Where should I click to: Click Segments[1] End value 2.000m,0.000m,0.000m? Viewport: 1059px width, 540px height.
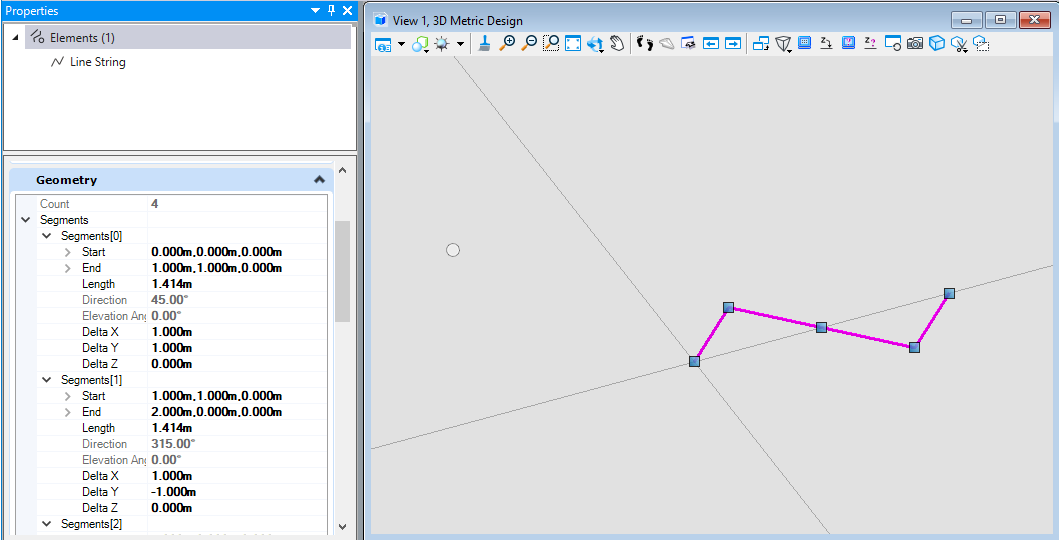(x=217, y=412)
